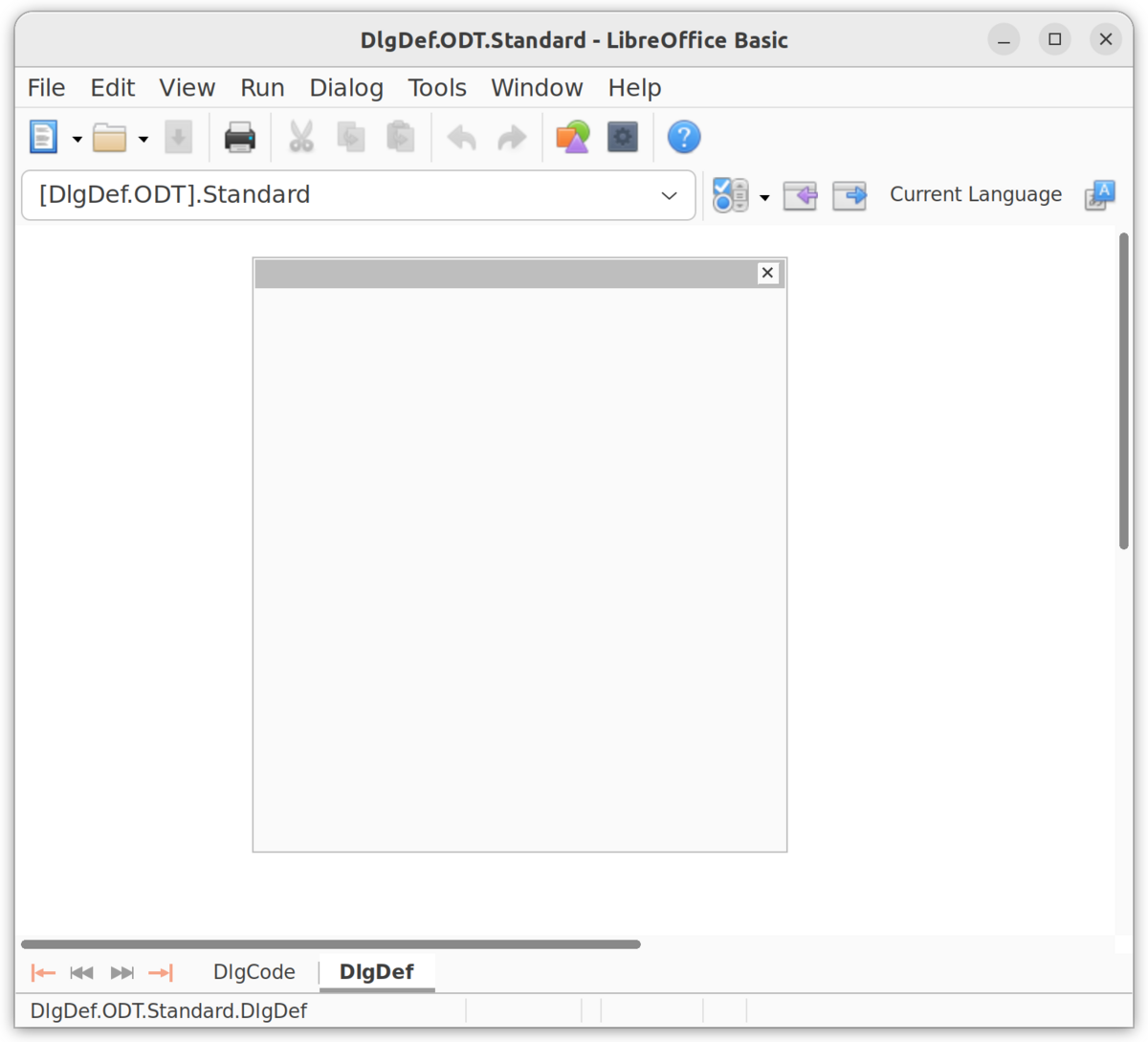
Task: Import a dialog from file
Action: (x=800, y=195)
